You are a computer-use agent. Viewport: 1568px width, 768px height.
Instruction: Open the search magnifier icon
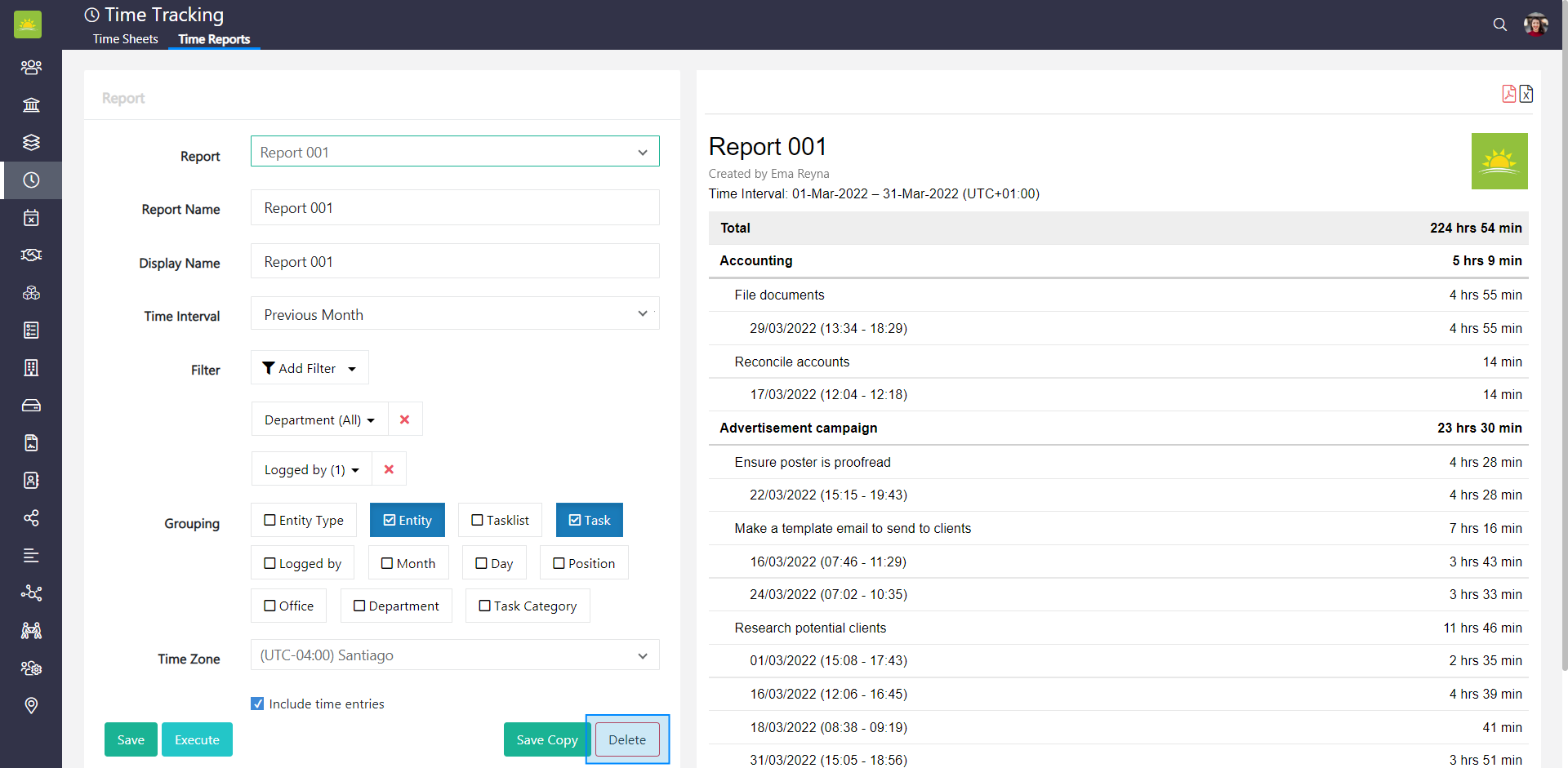pyautogui.click(x=1499, y=24)
